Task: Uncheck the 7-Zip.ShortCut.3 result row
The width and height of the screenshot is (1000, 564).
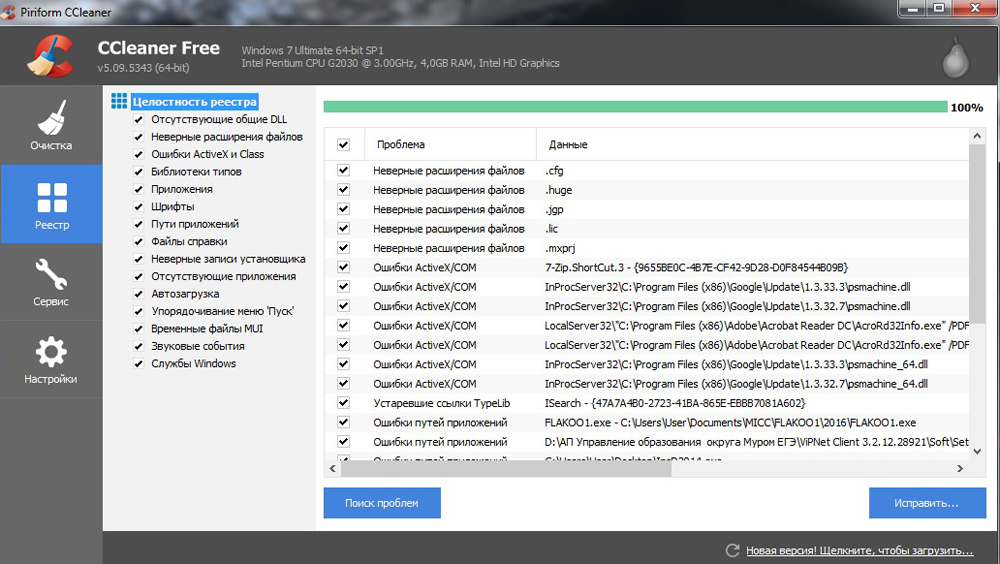Action: pyautogui.click(x=343, y=267)
